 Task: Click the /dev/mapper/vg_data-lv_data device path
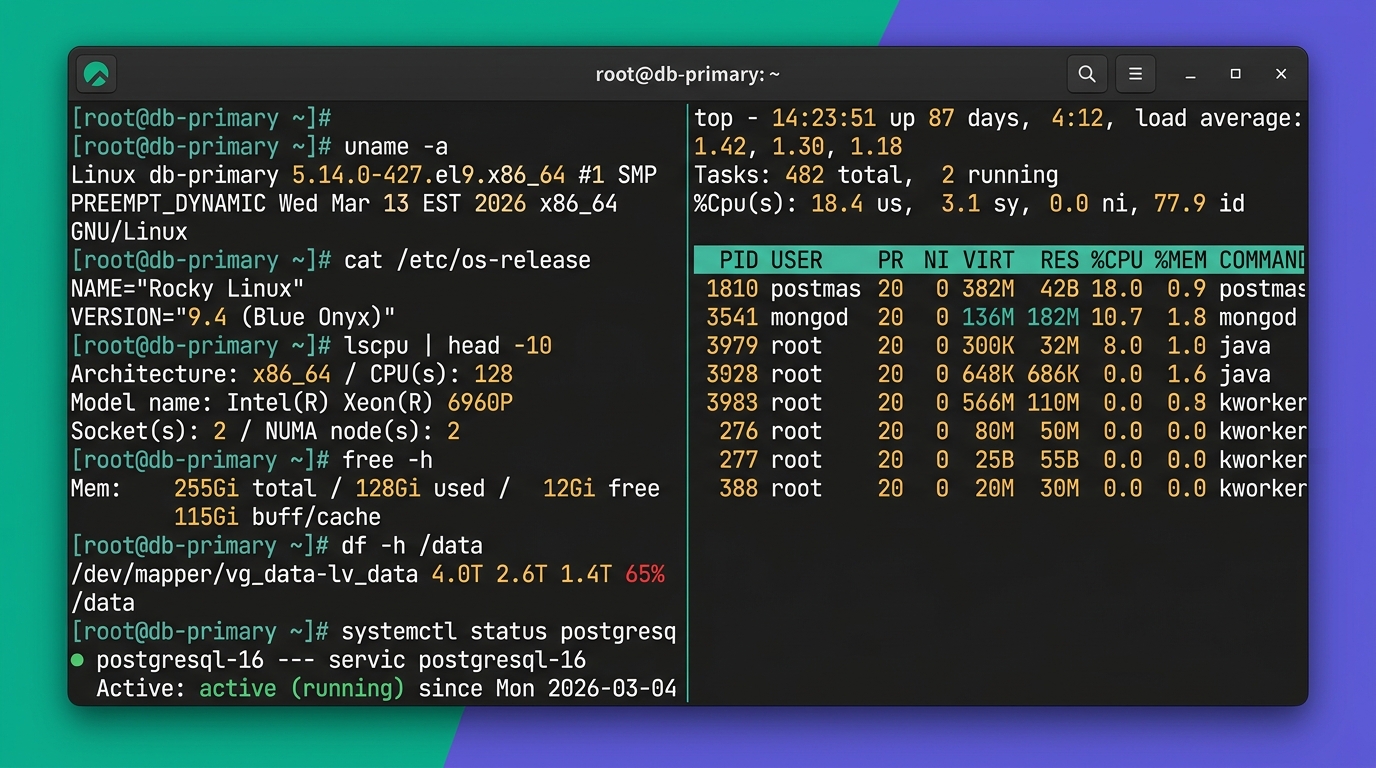point(247,575)
